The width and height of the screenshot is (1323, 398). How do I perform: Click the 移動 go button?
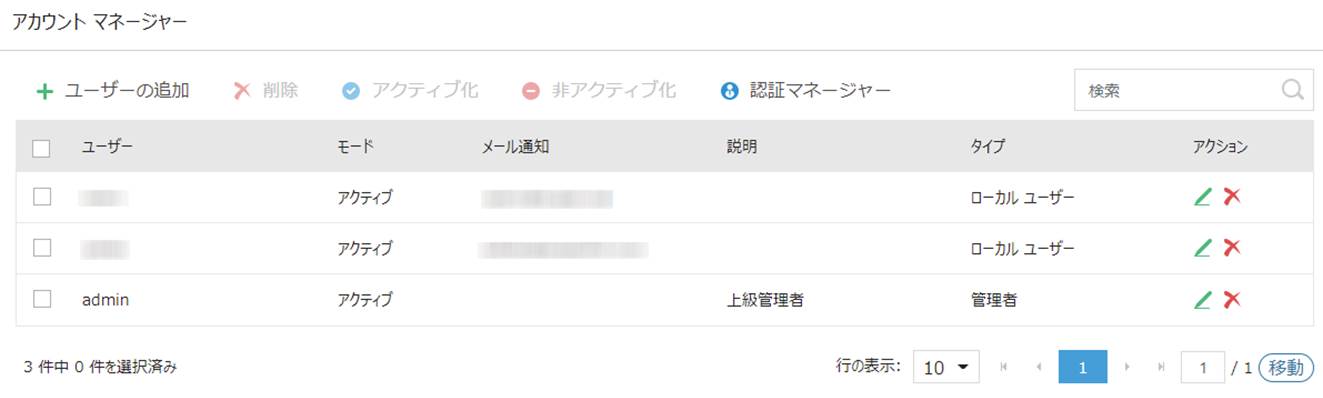(1285, 367)
